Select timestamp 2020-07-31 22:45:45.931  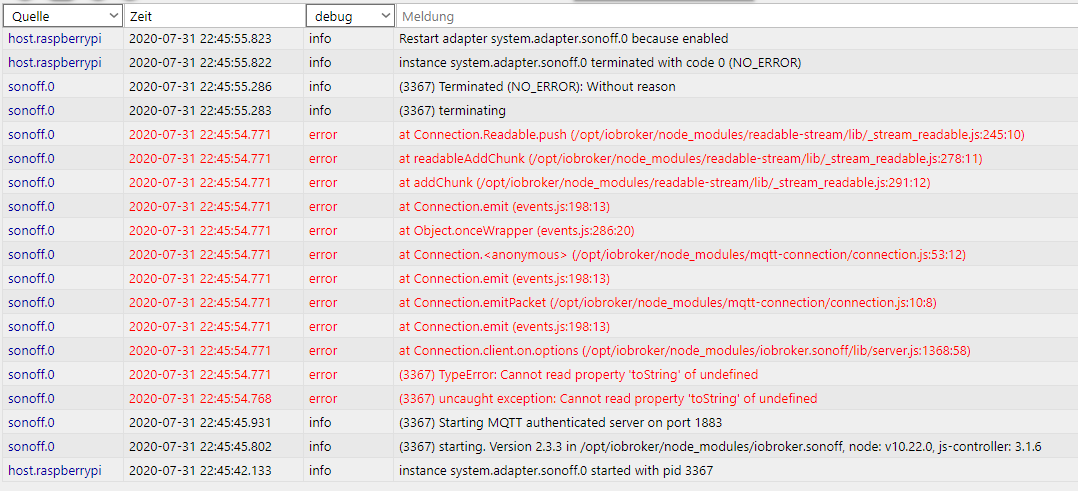pos(200,423)
